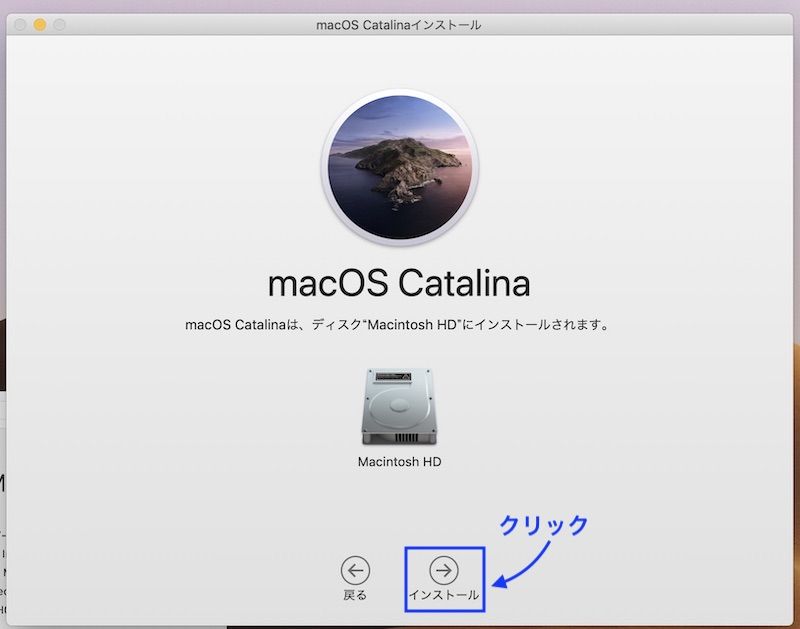Click the Install (インストール) arrow button

tap(443, 570)
